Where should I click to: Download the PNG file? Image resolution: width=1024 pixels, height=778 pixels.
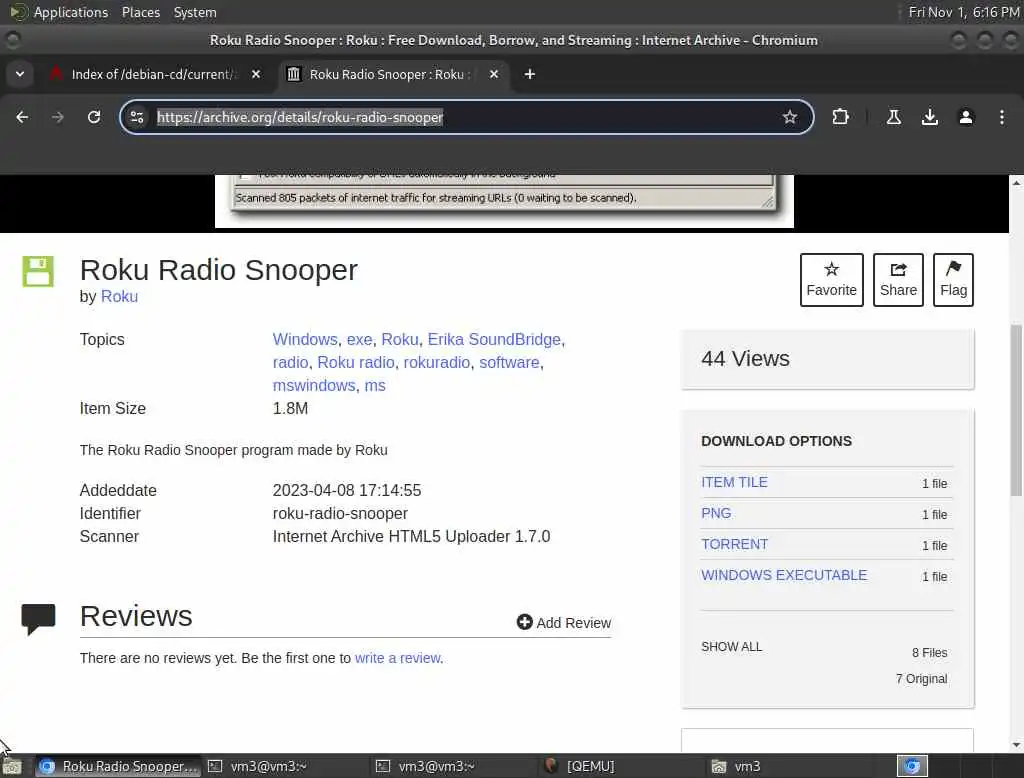point(716,513)
